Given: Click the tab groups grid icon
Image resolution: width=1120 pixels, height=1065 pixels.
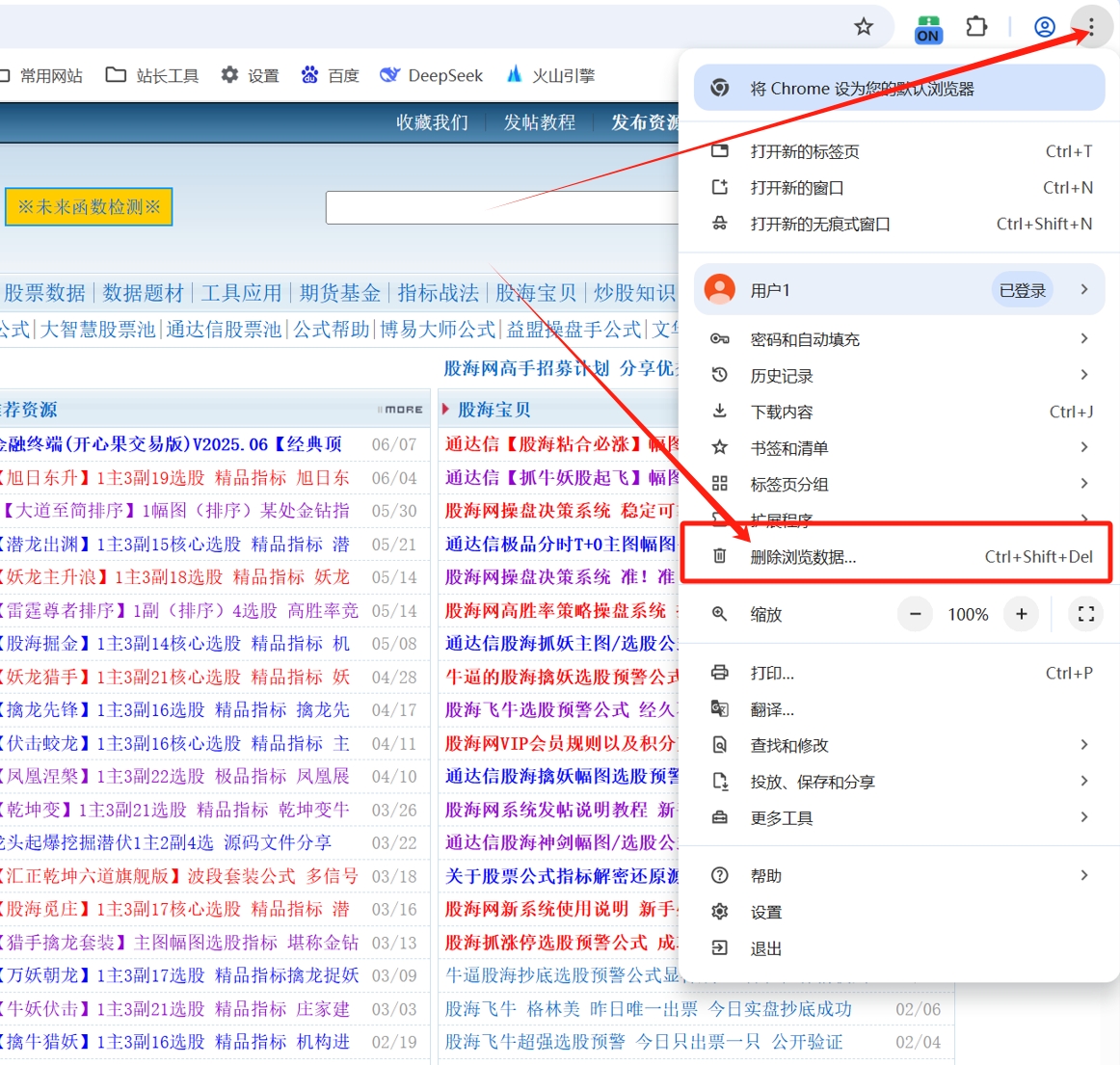Looking at the screenshot, I should [720, 484].
